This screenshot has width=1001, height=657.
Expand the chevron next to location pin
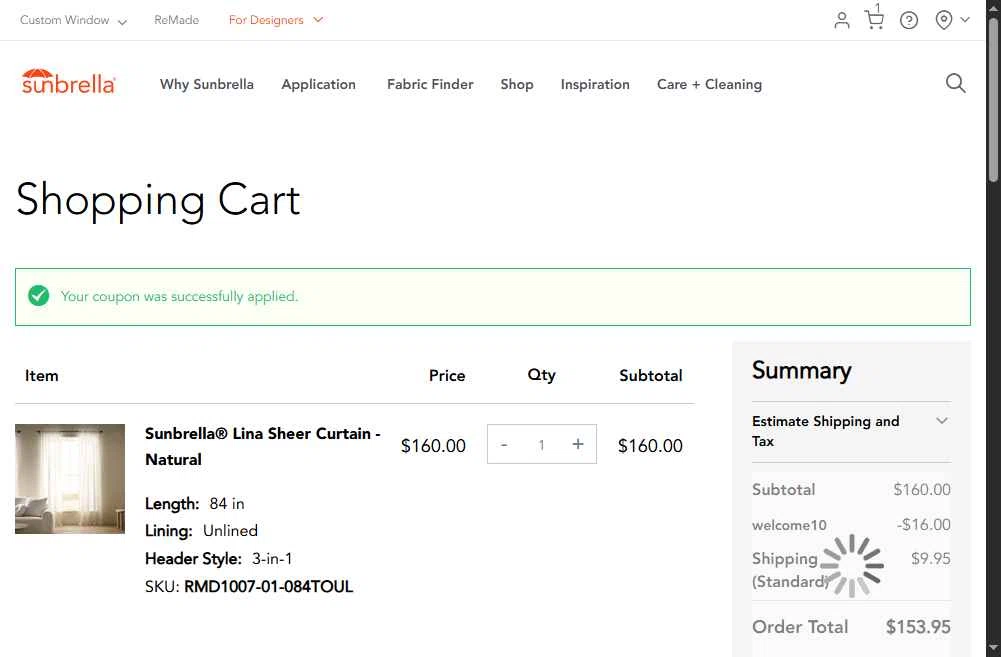coord(965,20)
